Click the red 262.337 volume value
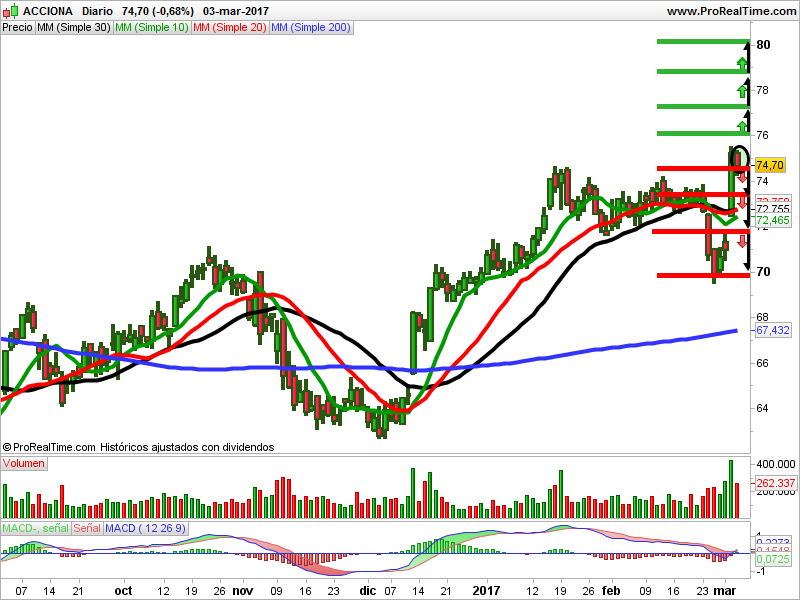Screen dimensions: 800x600 (x=776, y=483)
